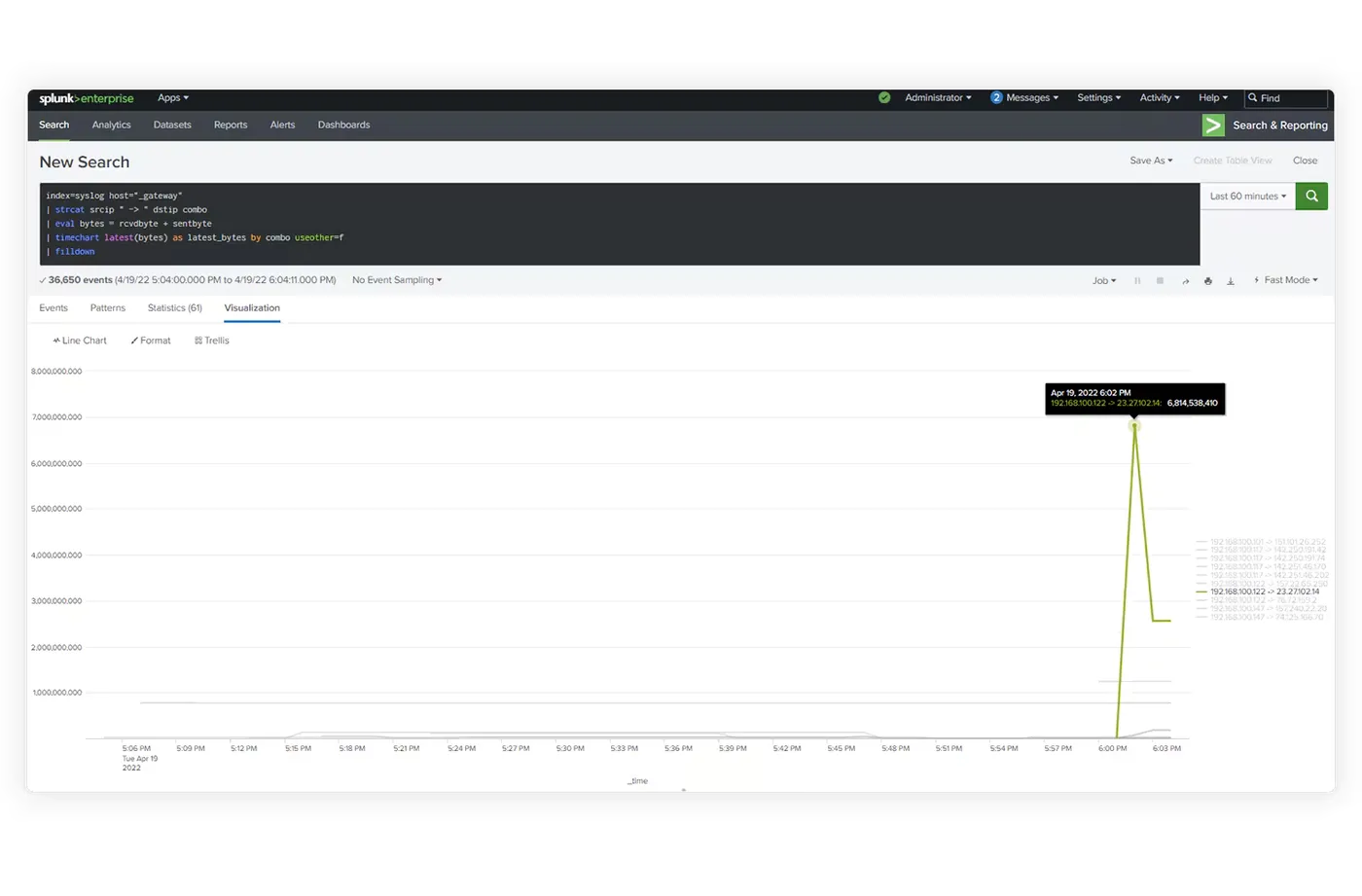This screenshot has width=1362, height=896.
Task: Open the Help menu
Action: [1213, 98]
